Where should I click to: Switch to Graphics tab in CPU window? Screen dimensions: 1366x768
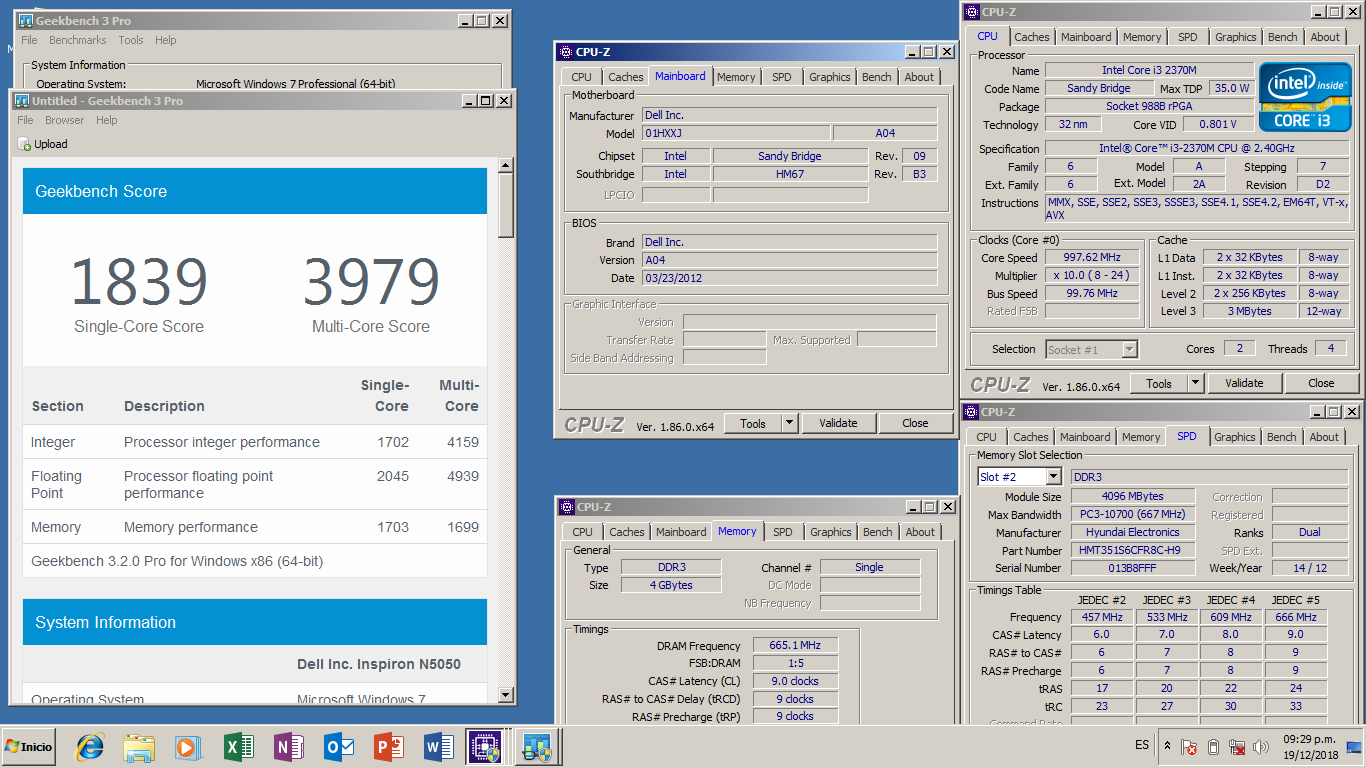pyautogui.click(x=1236, y=37)
